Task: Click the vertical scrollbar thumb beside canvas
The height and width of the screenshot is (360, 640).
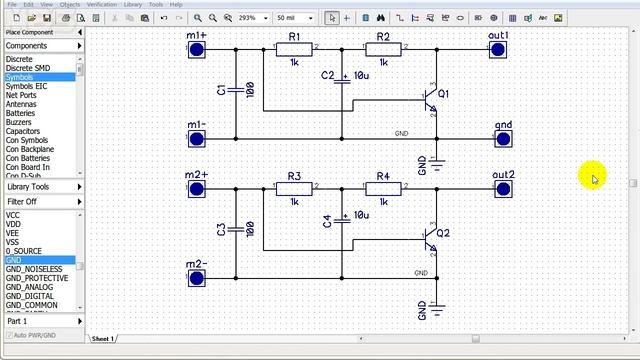Action: (x=633, y=183)
